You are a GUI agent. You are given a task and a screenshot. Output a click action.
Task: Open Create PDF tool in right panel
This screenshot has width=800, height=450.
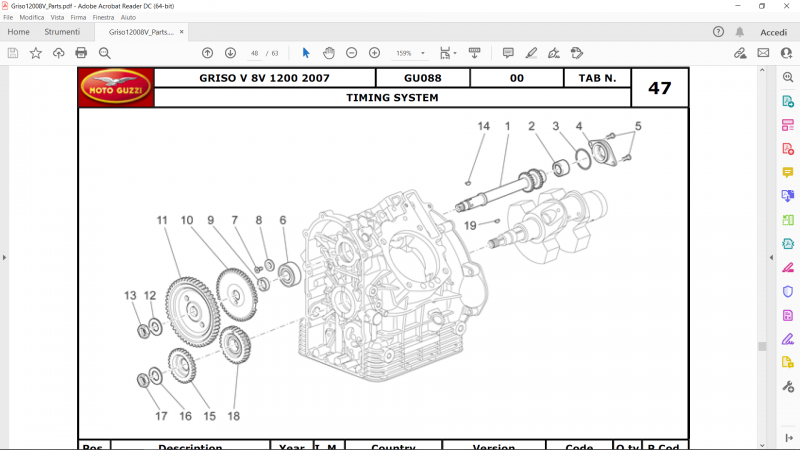[x=788, y=148]
